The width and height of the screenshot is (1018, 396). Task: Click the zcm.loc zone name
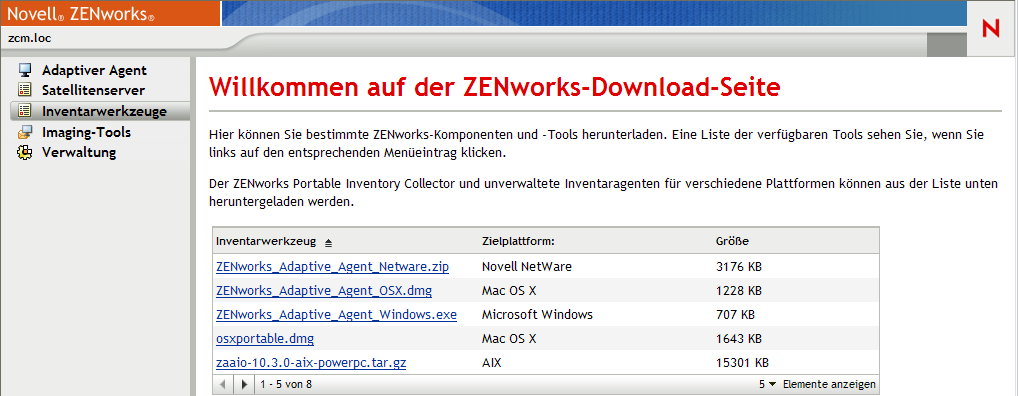pyautogui.click(x=29, y=38)
